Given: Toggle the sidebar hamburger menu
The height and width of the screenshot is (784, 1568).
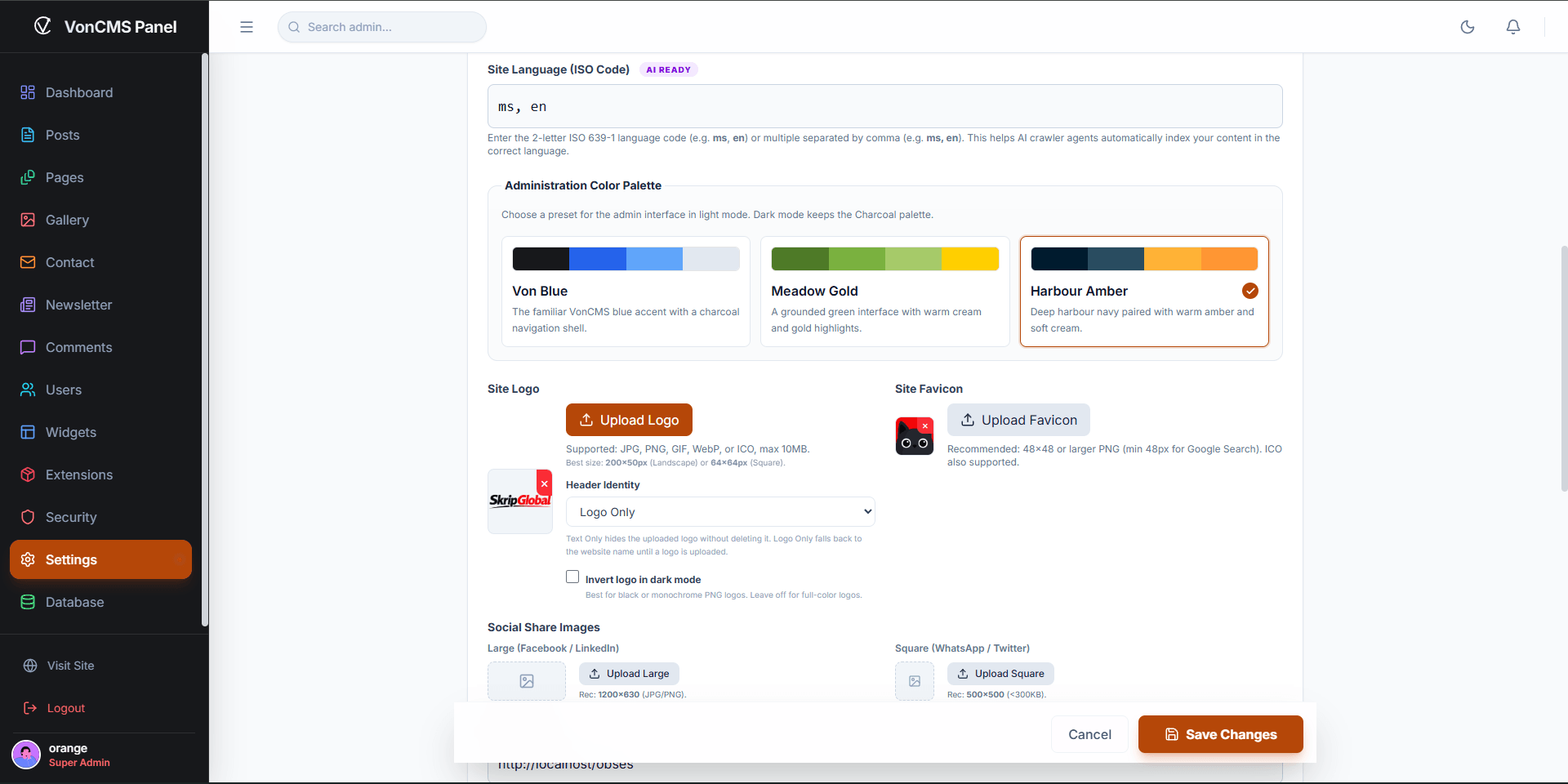Looking at the screenshot, I should click(x=247, y=27).
